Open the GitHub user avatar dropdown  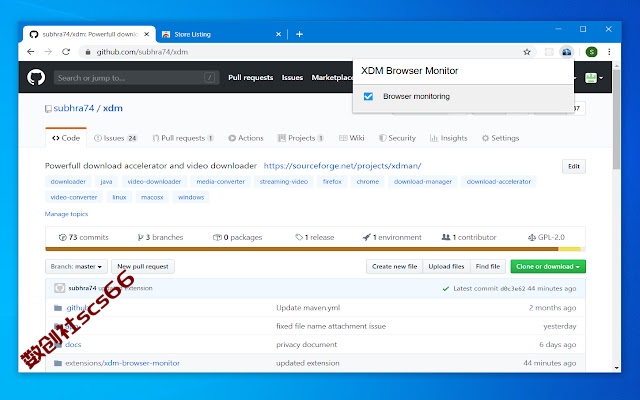[x=593, y=78]
